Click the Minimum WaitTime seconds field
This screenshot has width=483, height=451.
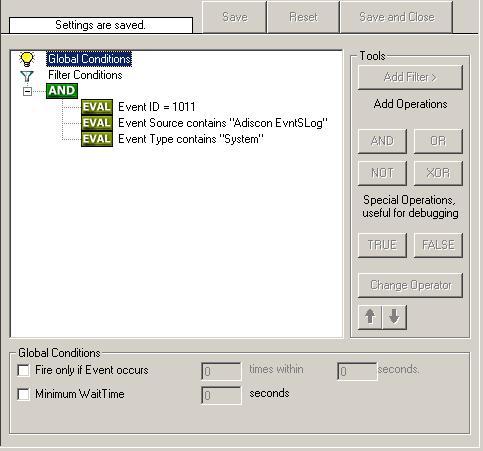pos(221,395)
